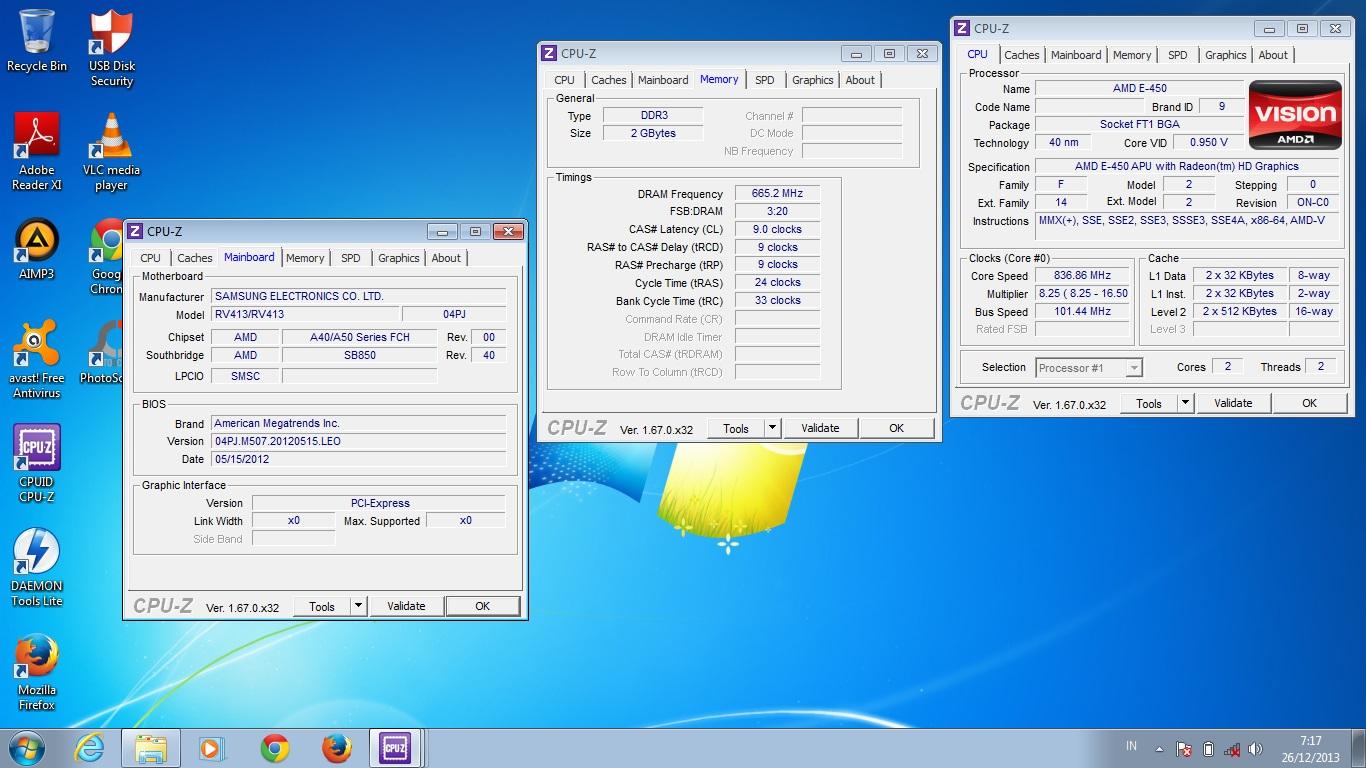
Task: Expand Tools dropdown arrow in Memory window
Action: click(772, 428)
